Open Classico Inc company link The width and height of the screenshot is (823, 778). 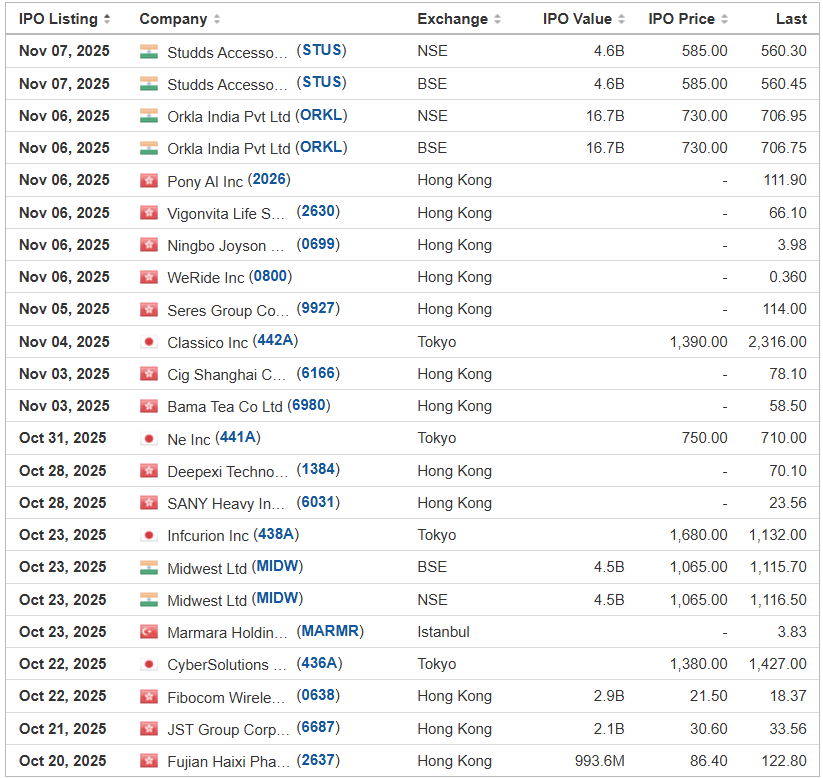[x=207, y=343]
